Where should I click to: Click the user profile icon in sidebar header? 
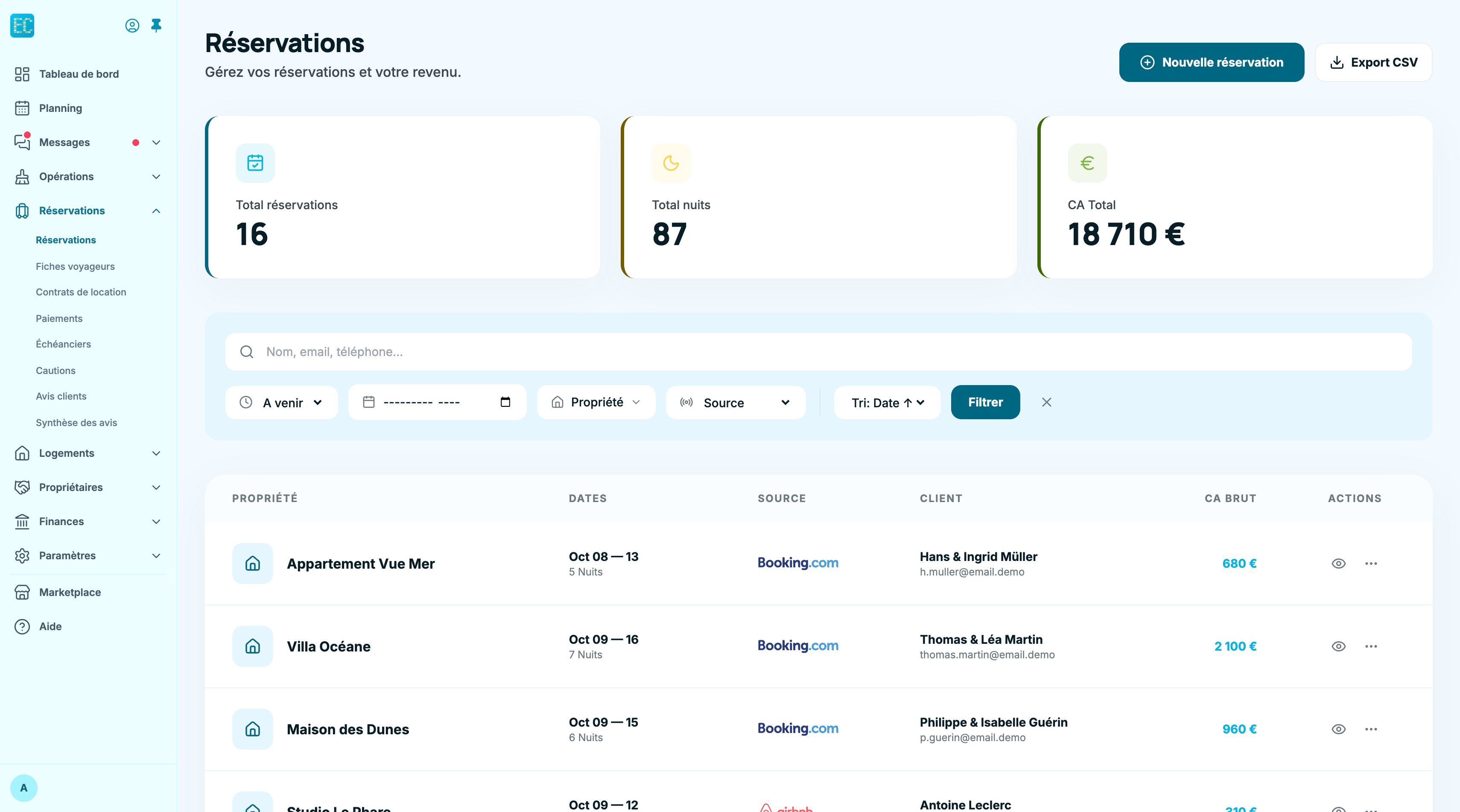(132, 26)
